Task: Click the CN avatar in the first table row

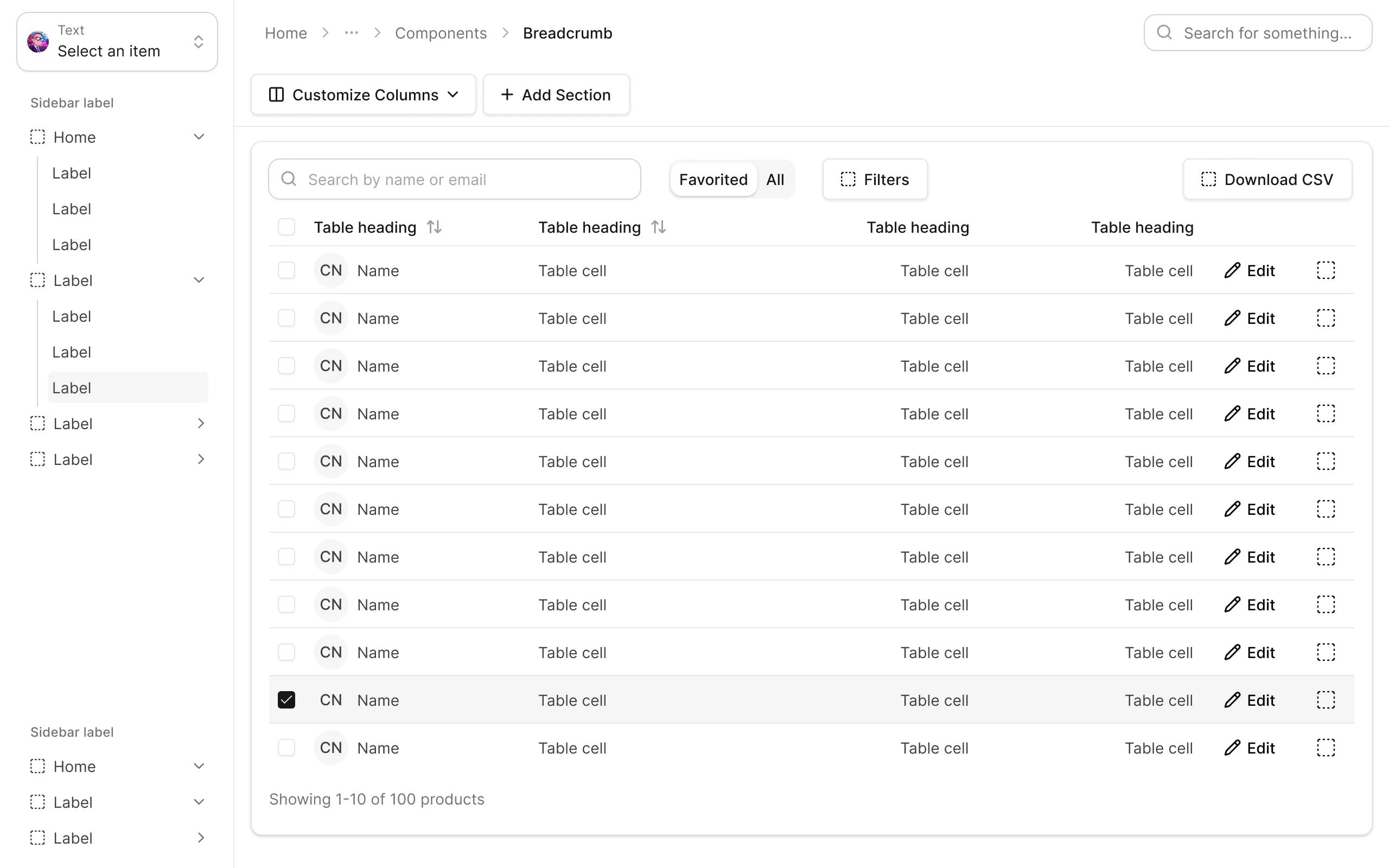Action: 330,270
